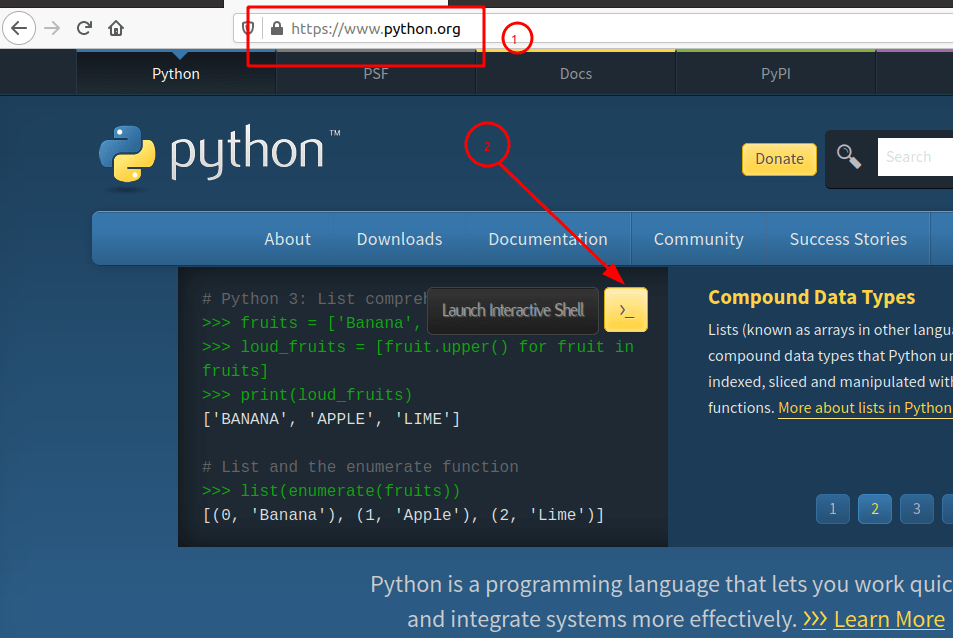
Task: Follow the Learn More link
Action: click(888, 620)
